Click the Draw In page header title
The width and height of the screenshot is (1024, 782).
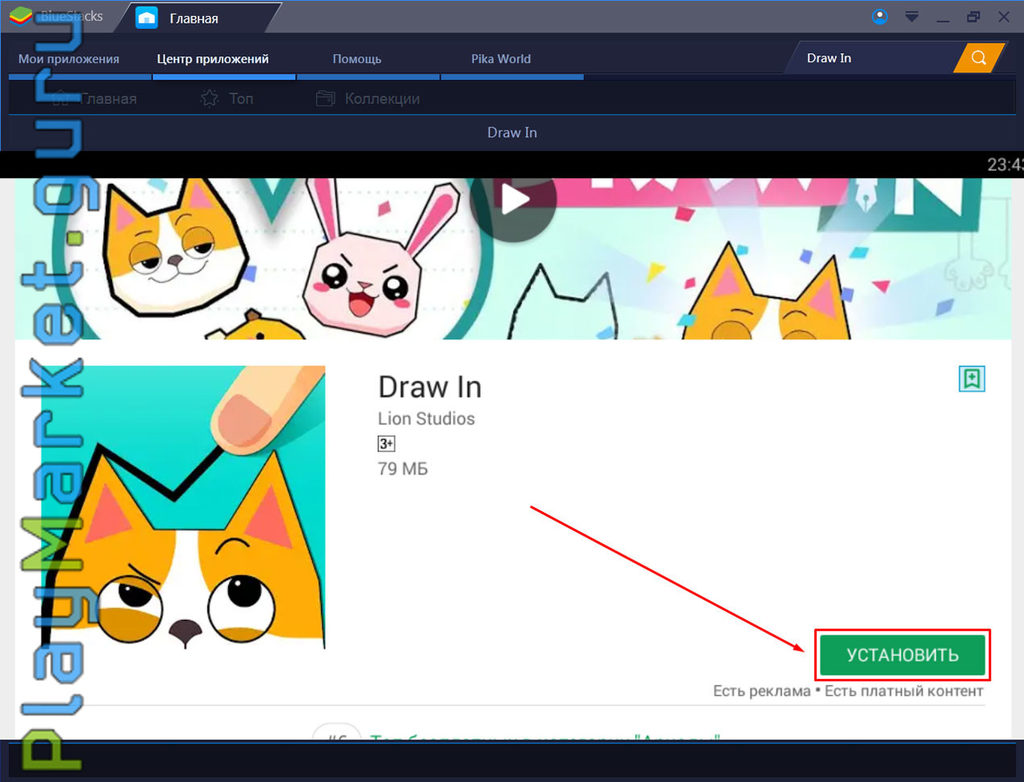[512, 133]
